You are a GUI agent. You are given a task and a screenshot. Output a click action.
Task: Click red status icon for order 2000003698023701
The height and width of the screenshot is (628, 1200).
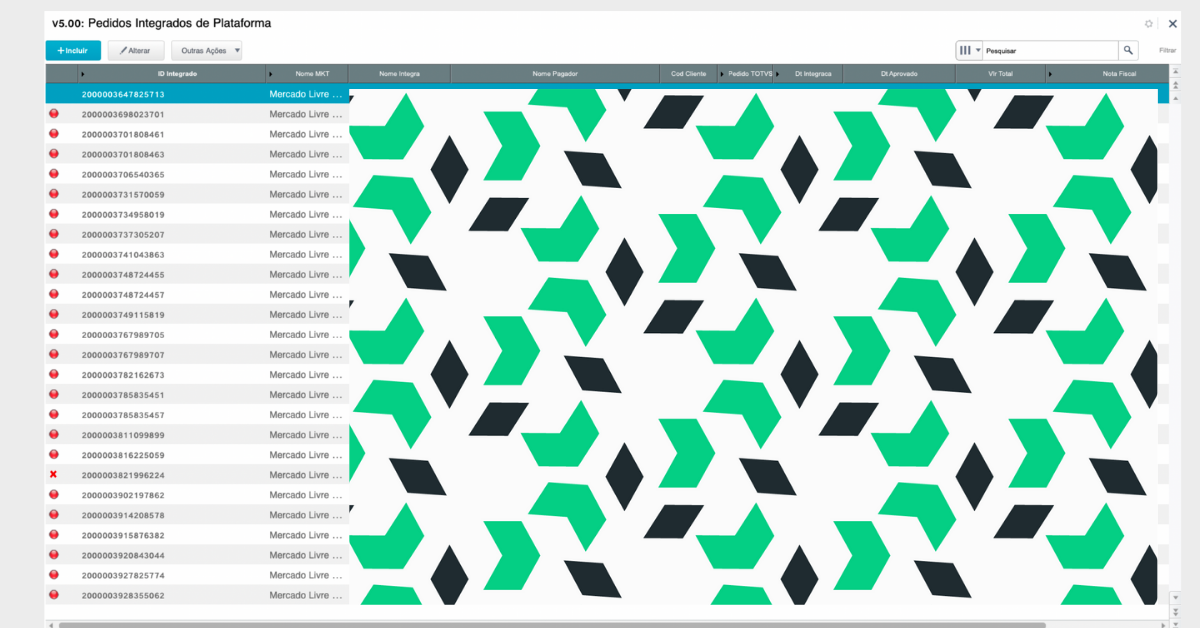(53, 114)
